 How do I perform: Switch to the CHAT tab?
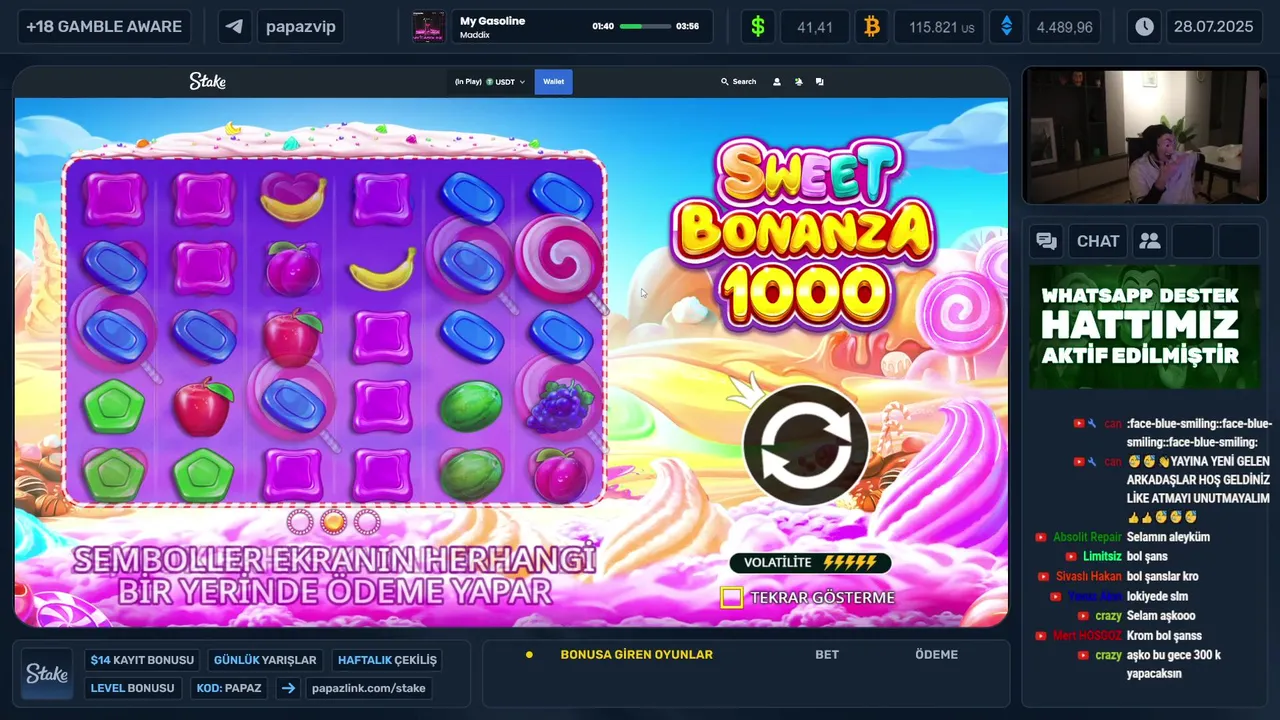tap(1098, 241)
